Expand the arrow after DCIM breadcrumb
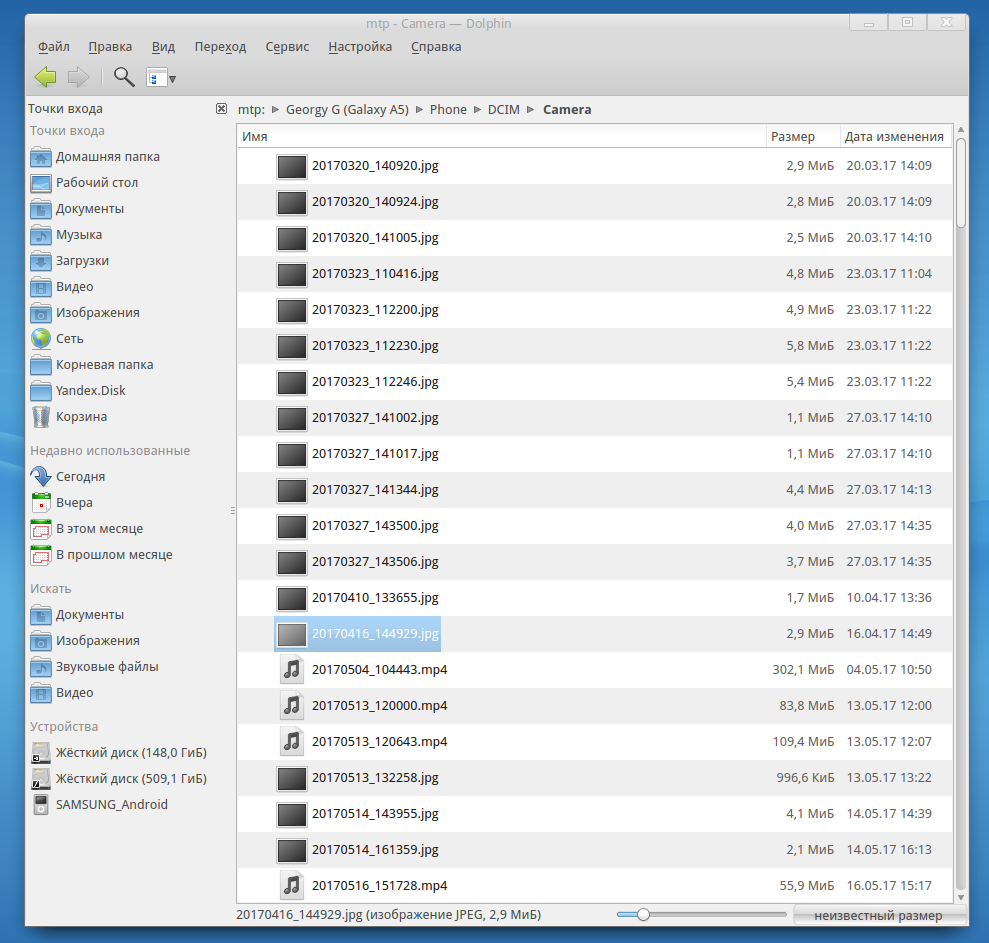989x943 pixels. point(531,110)
